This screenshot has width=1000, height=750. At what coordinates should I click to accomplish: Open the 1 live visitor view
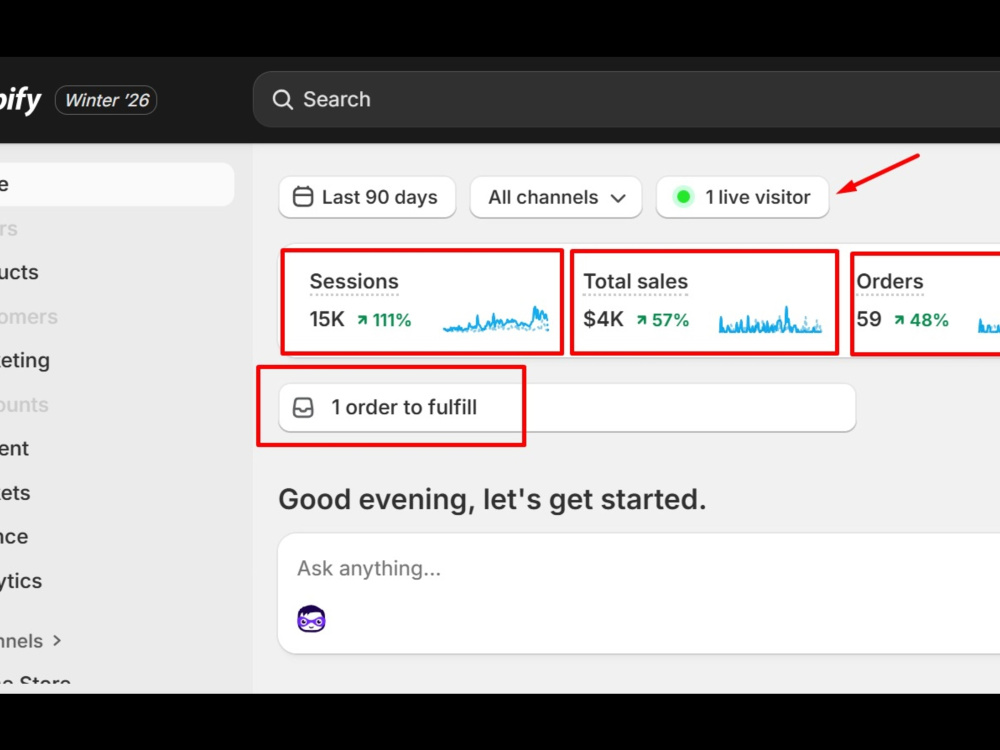coord(742,197)
